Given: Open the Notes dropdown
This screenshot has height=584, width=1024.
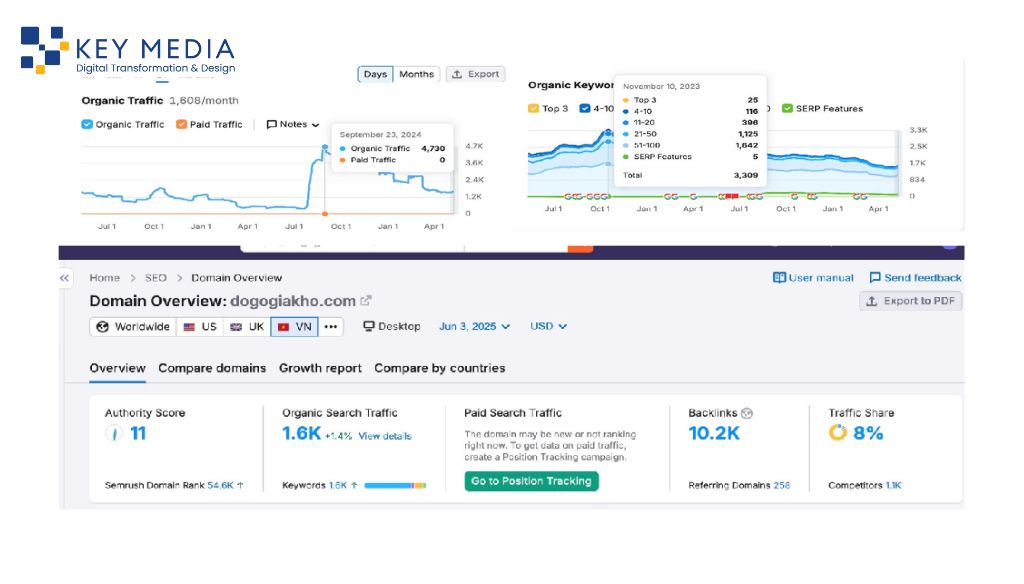Looking at the screenshot, I should (x=293, y=124).
